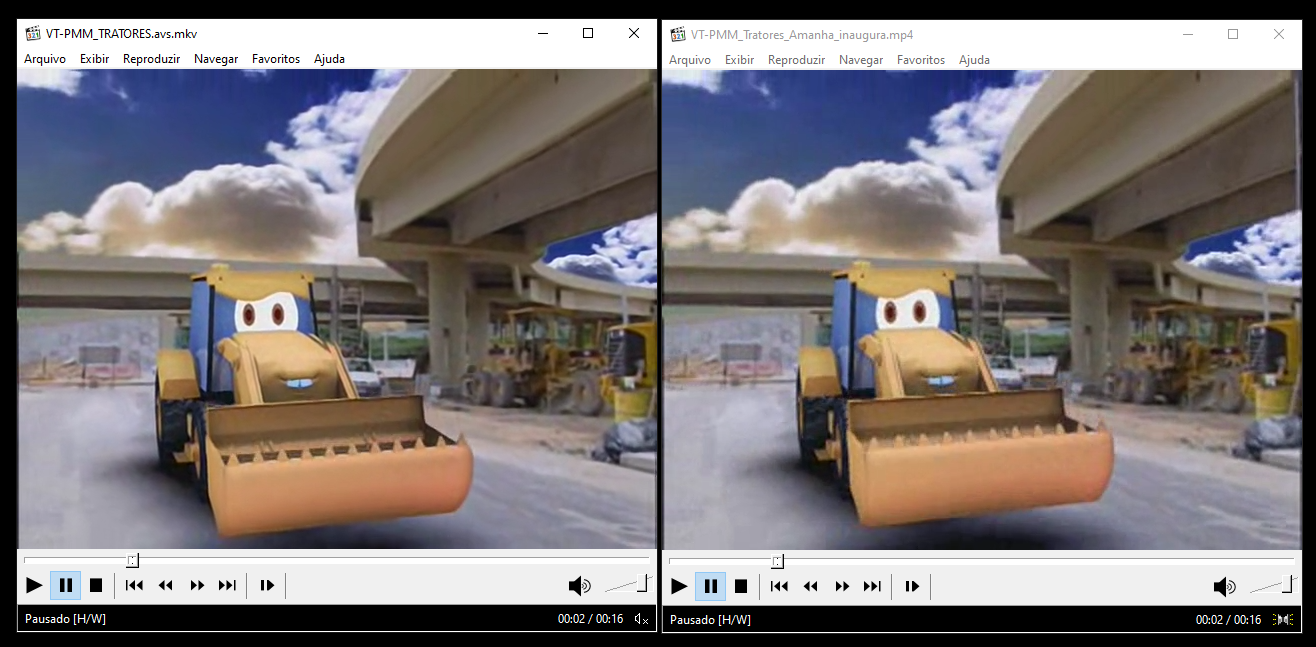Skip to previous file in the mp4 window
The image size is (1316, 647).
coord(779,585)
